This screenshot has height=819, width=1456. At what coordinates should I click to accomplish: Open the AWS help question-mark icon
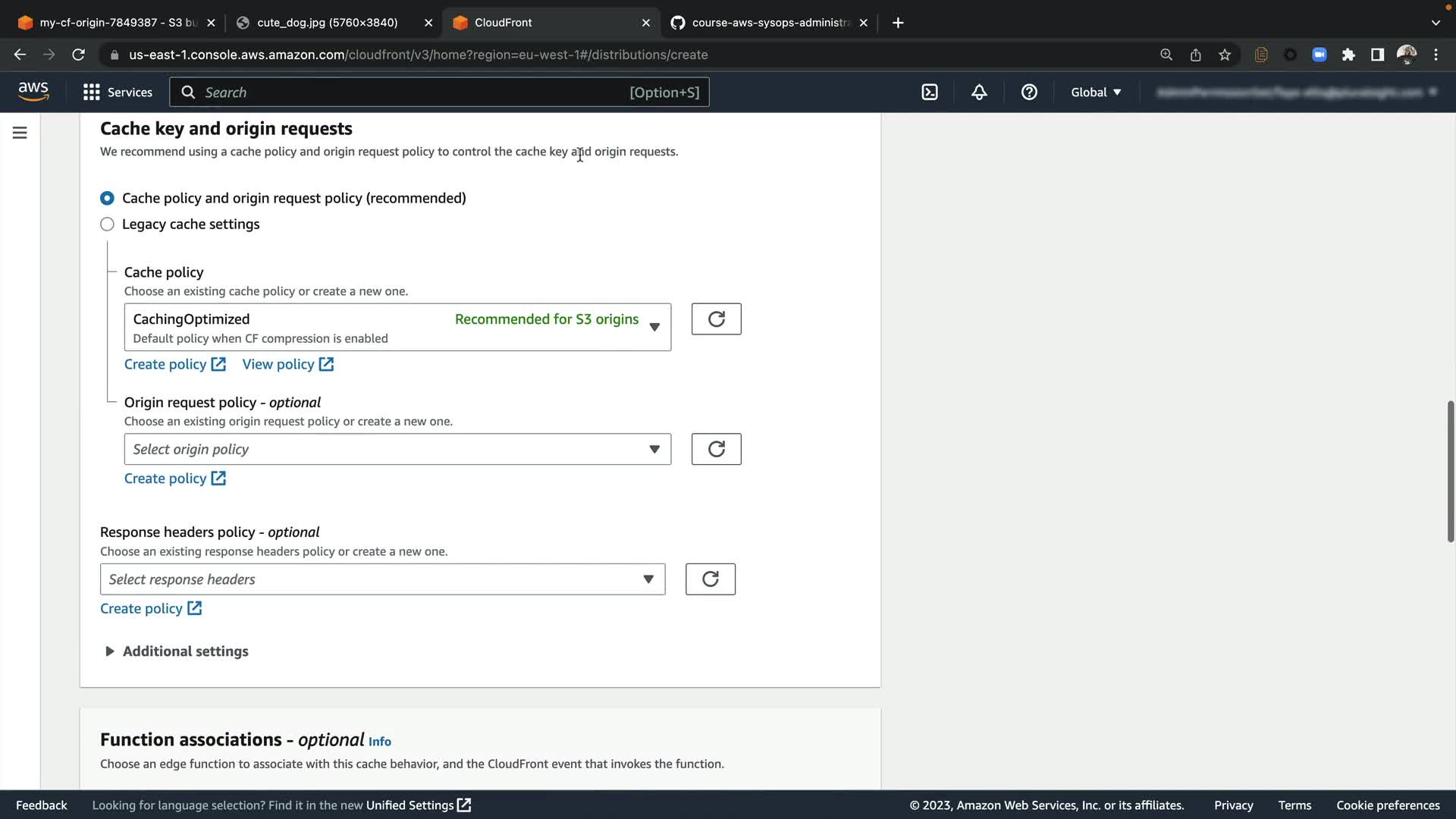(x=1029, y=93)
